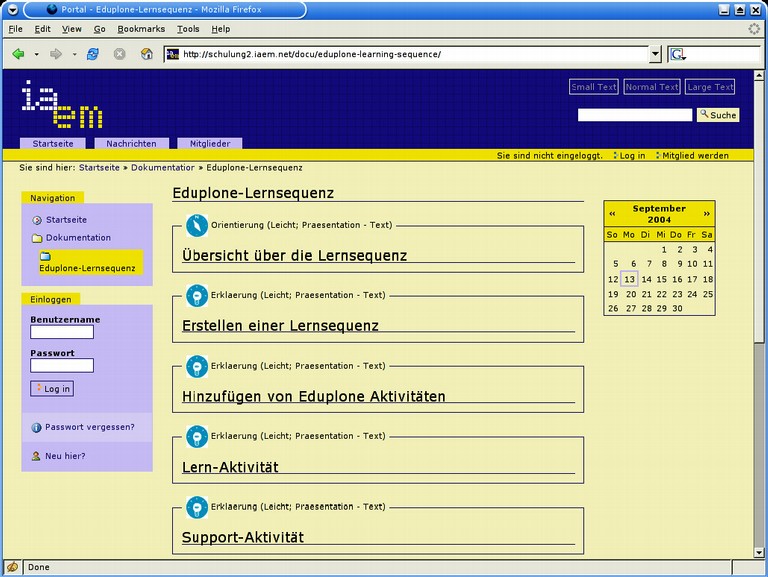Click the compass icon beside Orientierung
This screenshot has width=768, height=577.
[197, 225]
